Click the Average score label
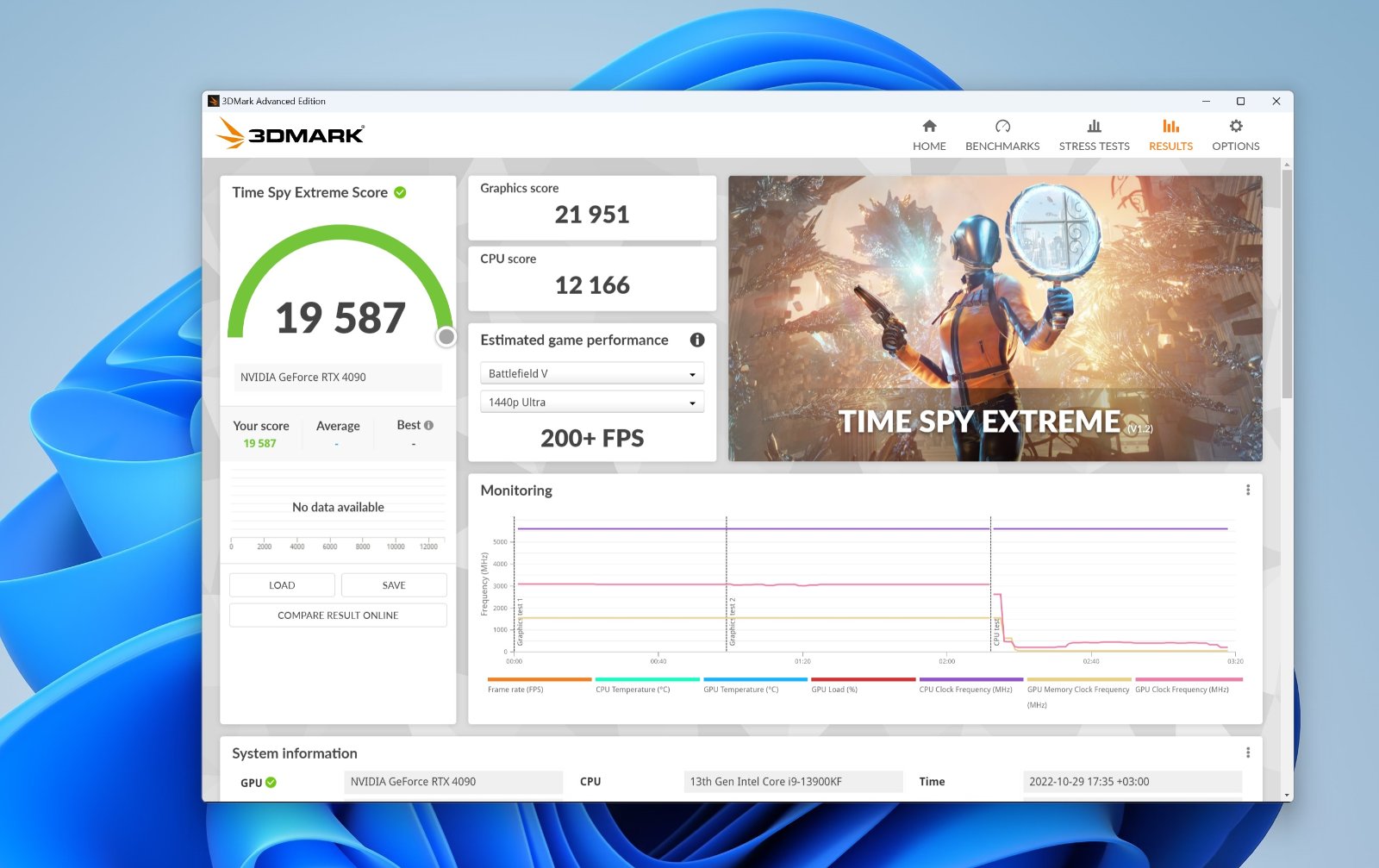This screenshot has width=1379, height=868. (x=338, y=426)
